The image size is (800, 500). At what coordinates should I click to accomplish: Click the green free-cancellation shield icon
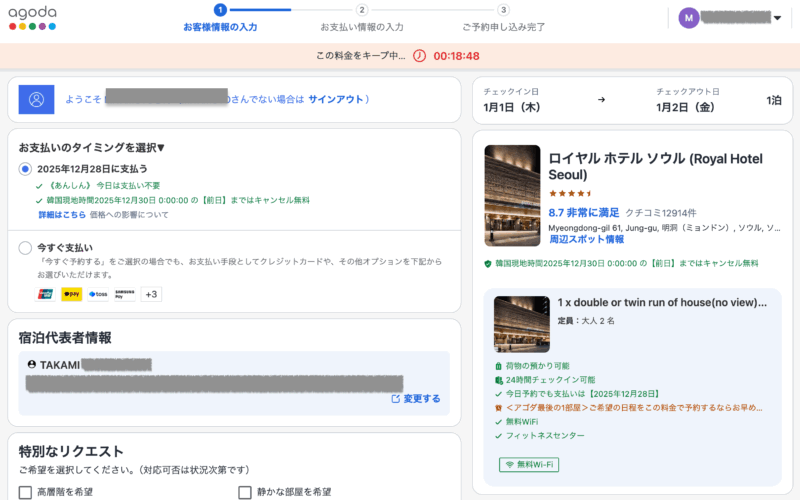tap(488, 264)
